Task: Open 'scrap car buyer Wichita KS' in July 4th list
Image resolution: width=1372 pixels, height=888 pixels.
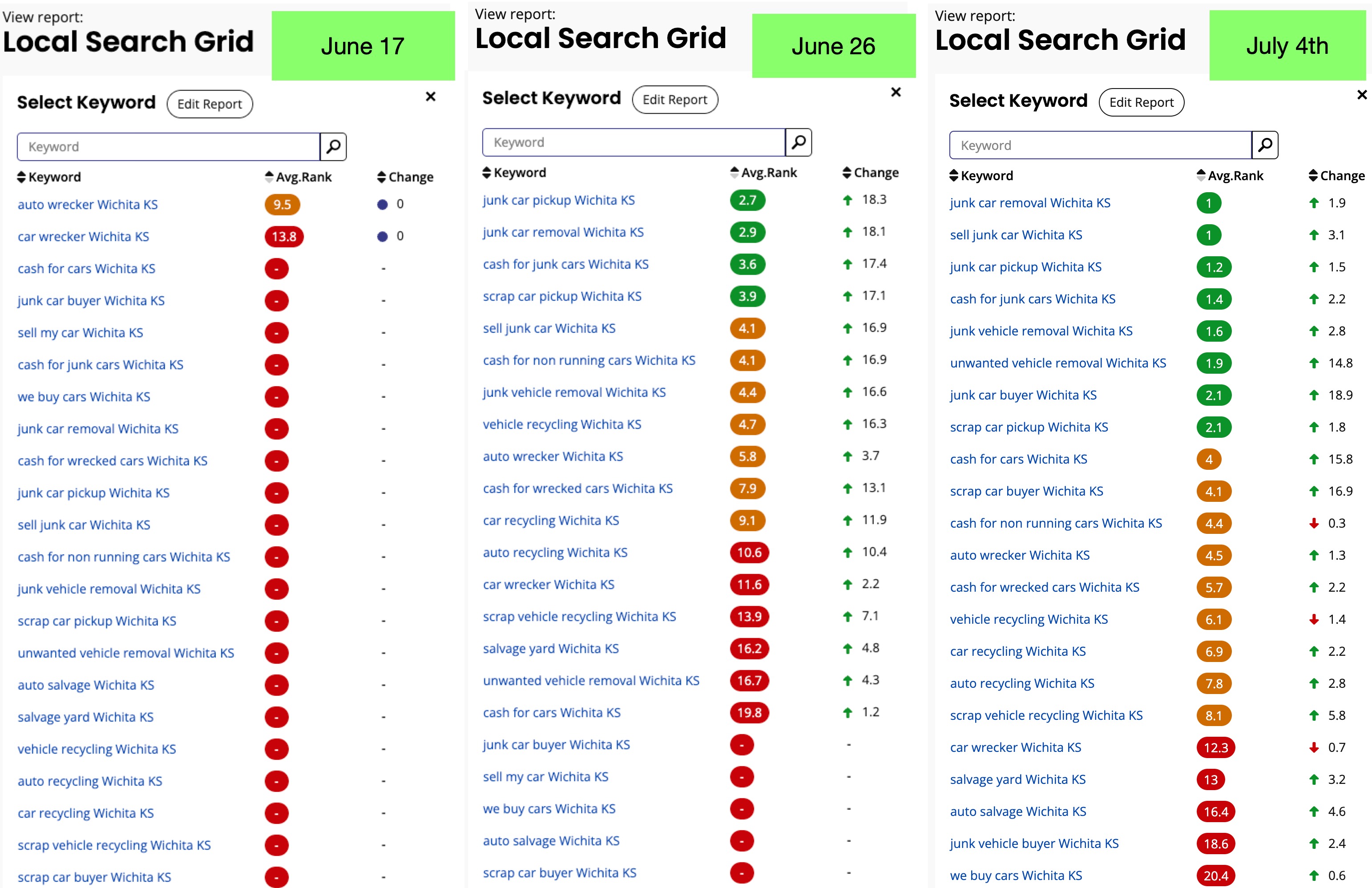Action: tap(1027, 491)
